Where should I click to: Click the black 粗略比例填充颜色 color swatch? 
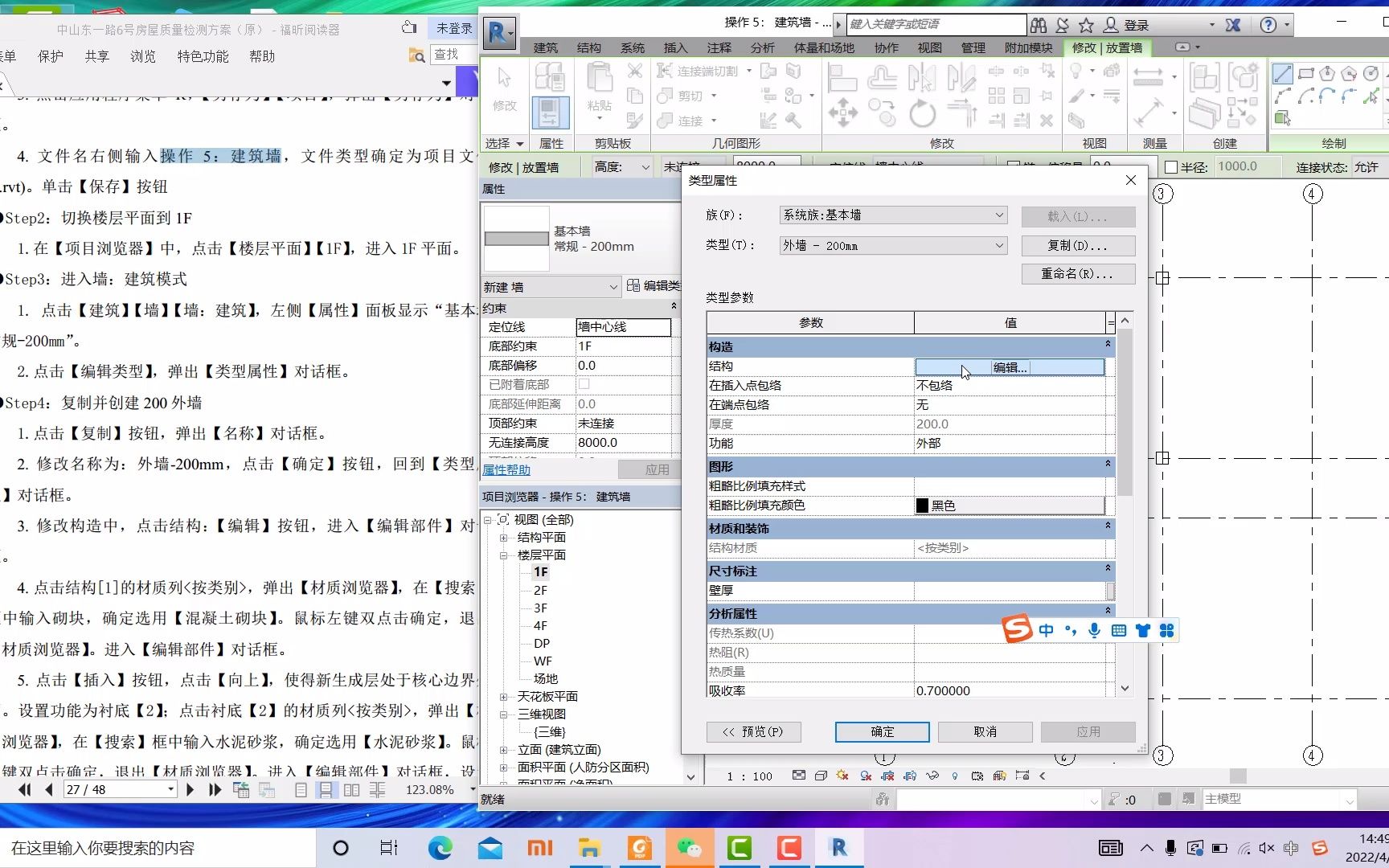(922, 506)
